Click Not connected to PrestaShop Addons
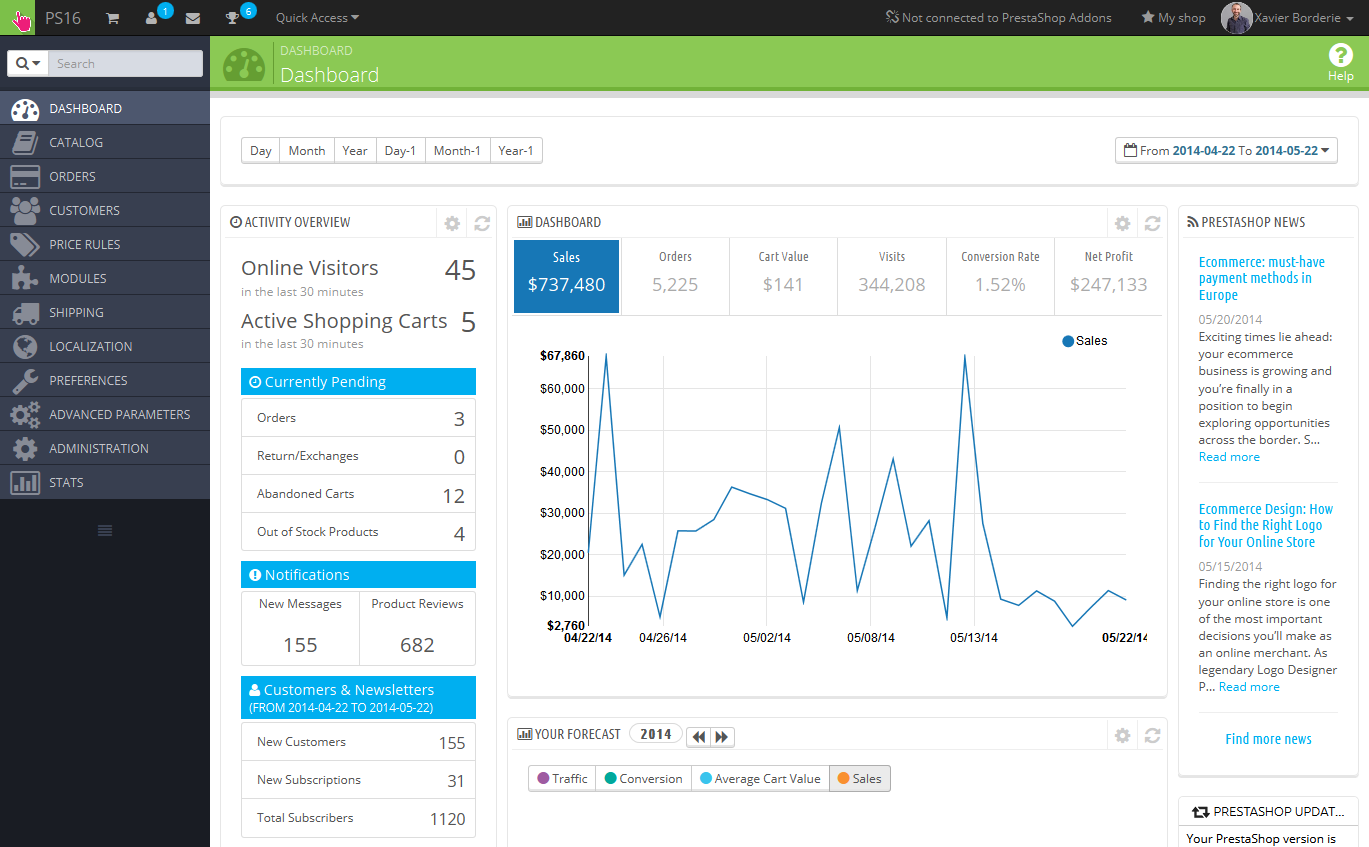This screenshot has width=1369, height=847. coord(998,18)
